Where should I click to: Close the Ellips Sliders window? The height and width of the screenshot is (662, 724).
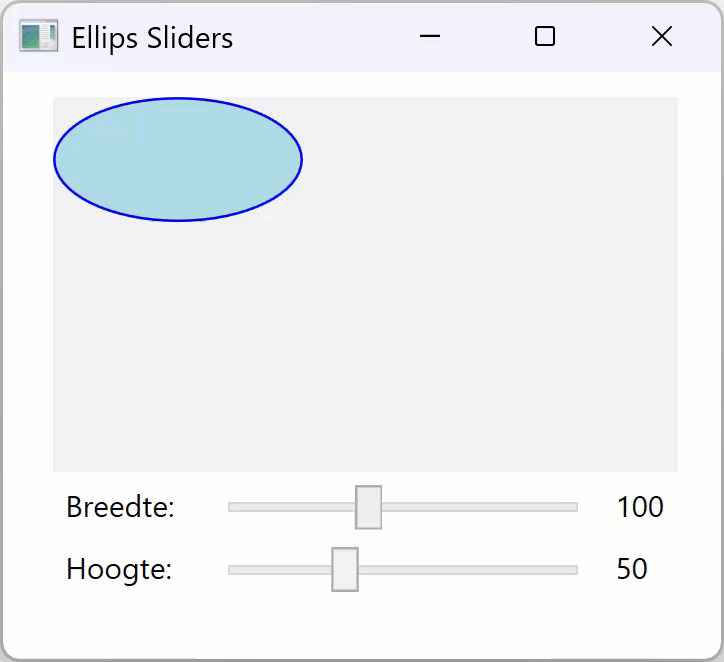coord(661,37)
